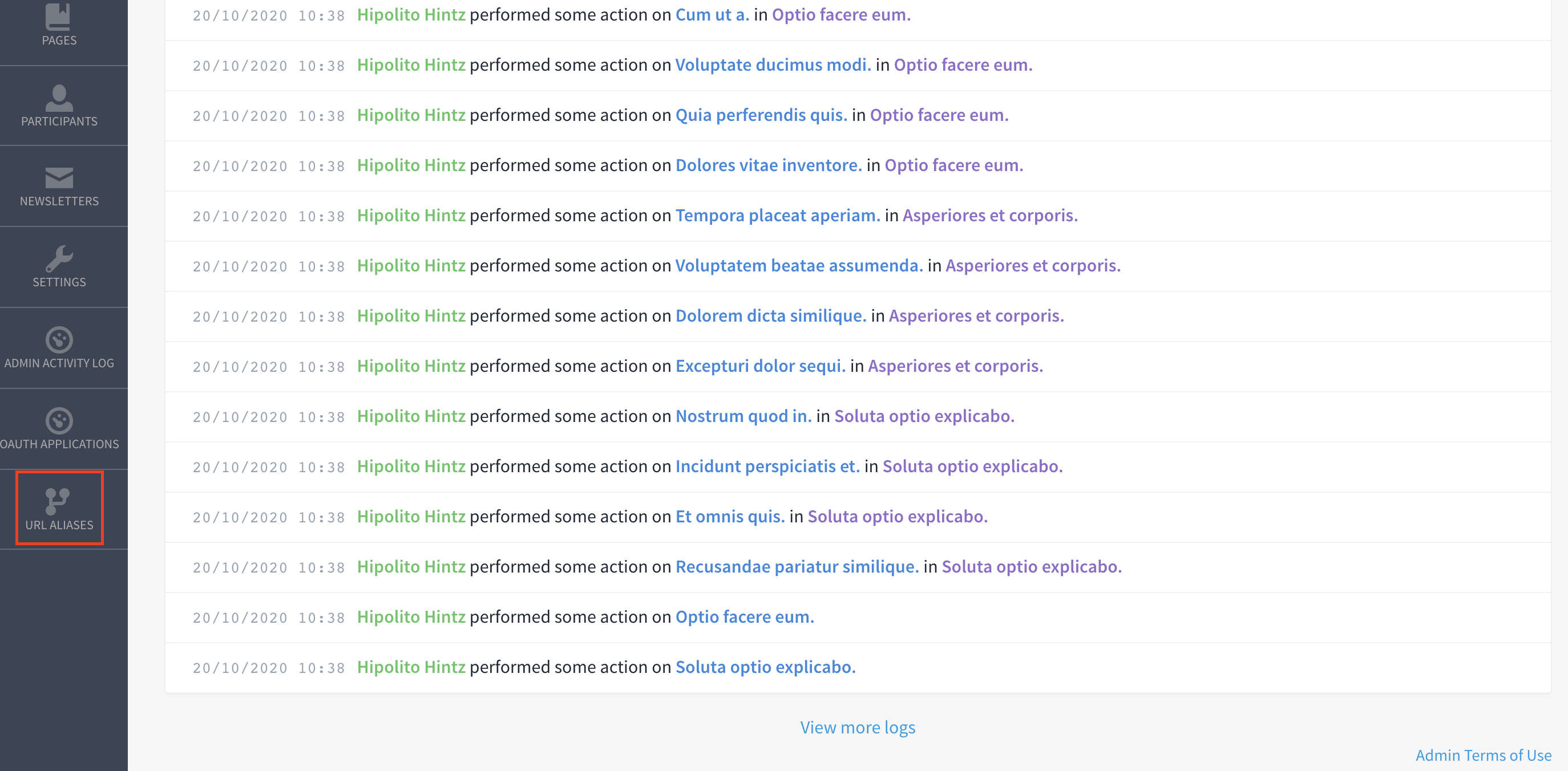This screenshot has height=771, width=1568.
Task: Open Dolorem dicta similique. link
Action: point(771,316)
